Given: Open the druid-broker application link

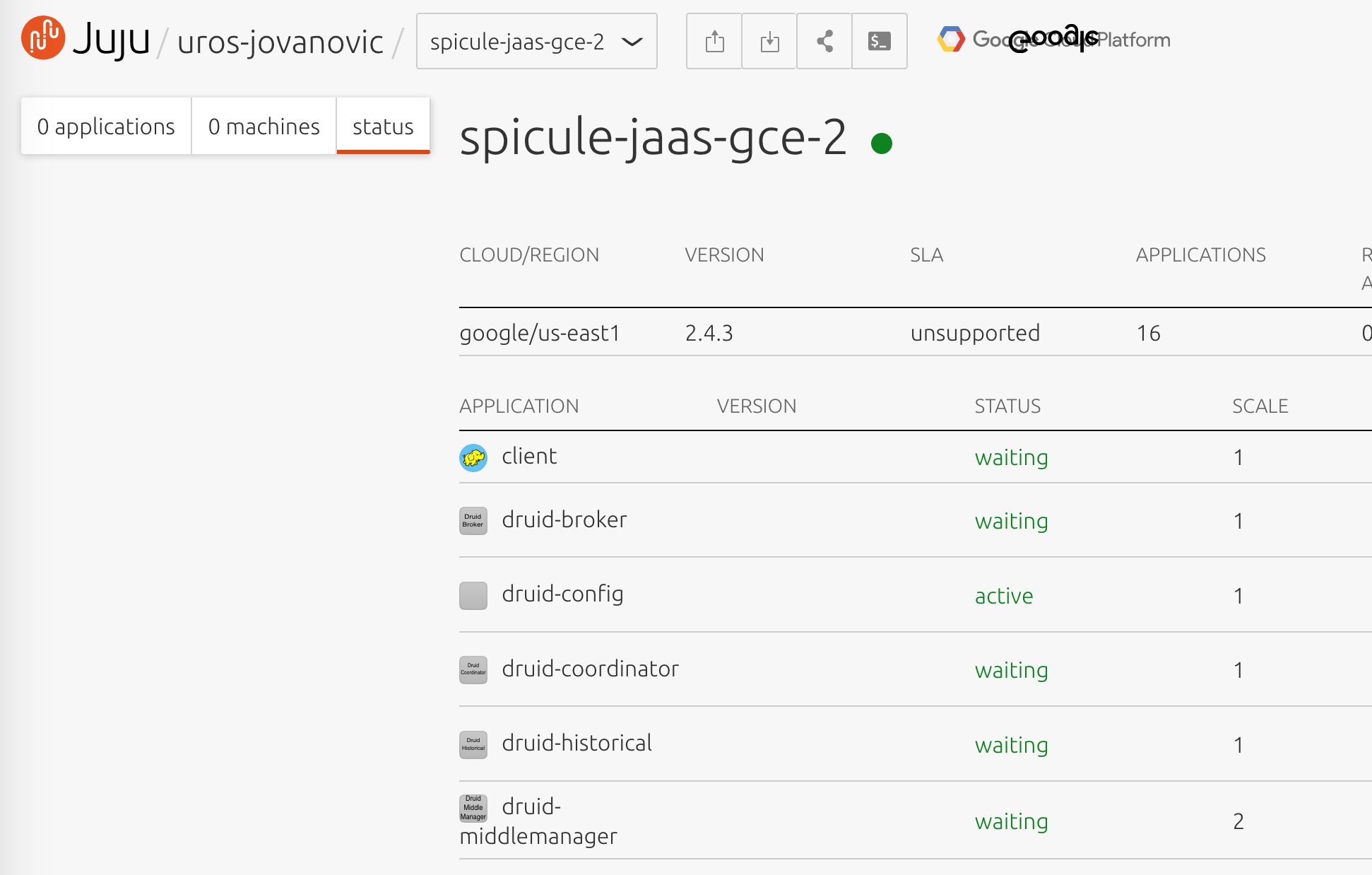Looking at the screenshot, I should point(564,519).
